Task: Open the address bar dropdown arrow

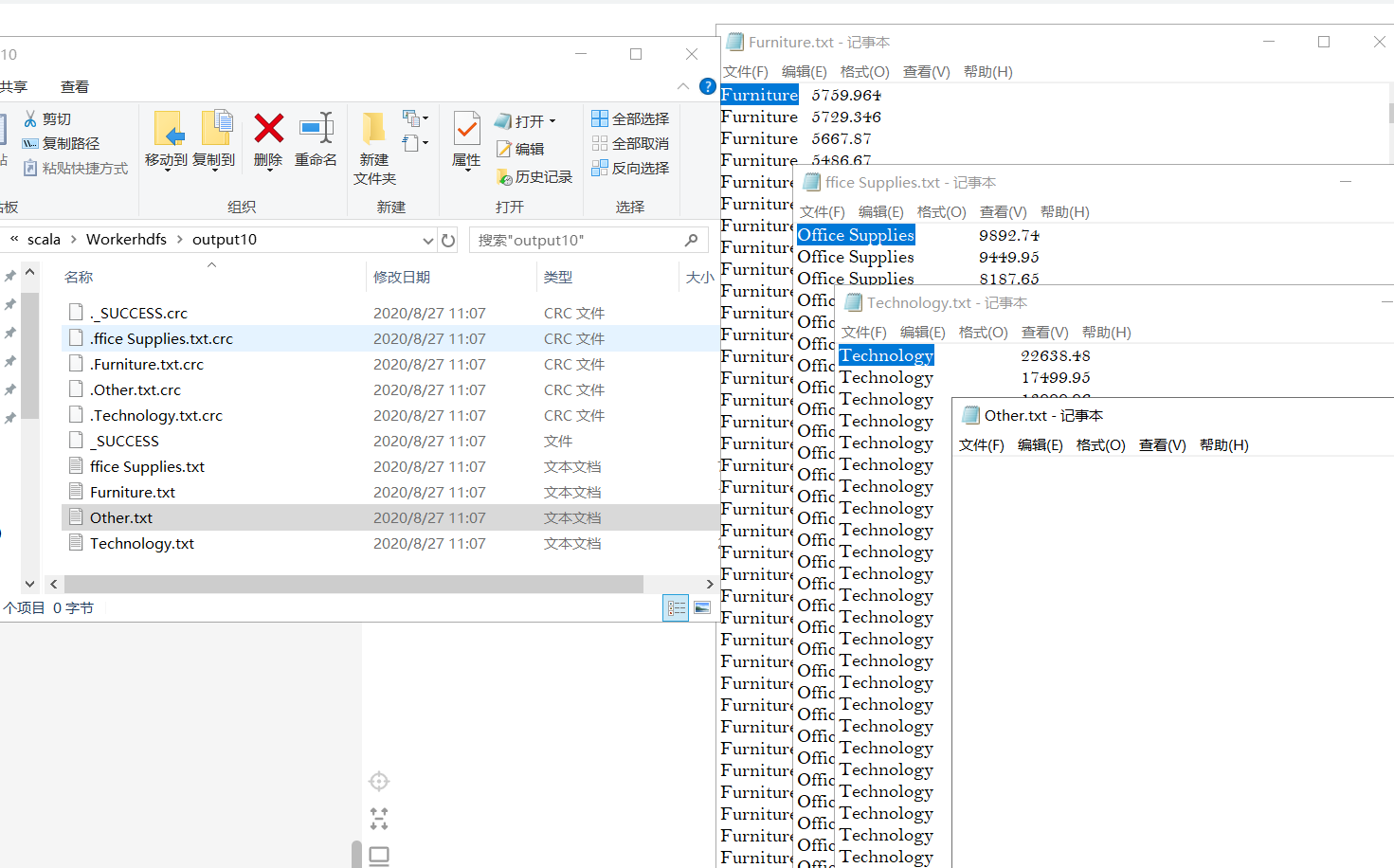Action: pyautogui.click(x=427, y=240)
